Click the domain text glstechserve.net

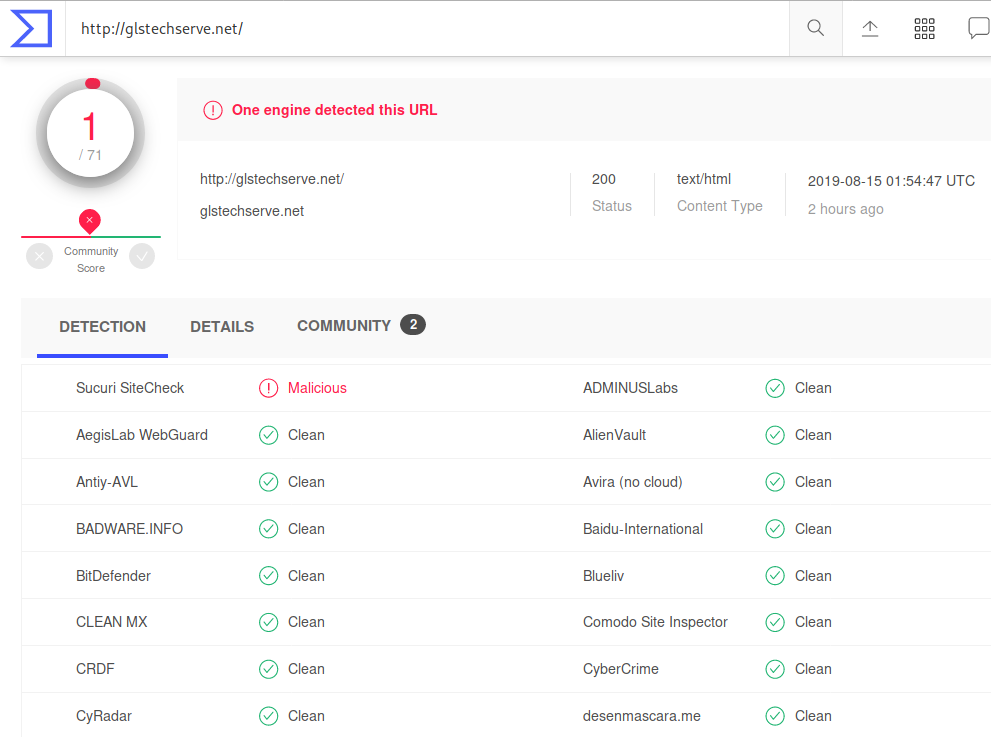(x=252, y=211)
